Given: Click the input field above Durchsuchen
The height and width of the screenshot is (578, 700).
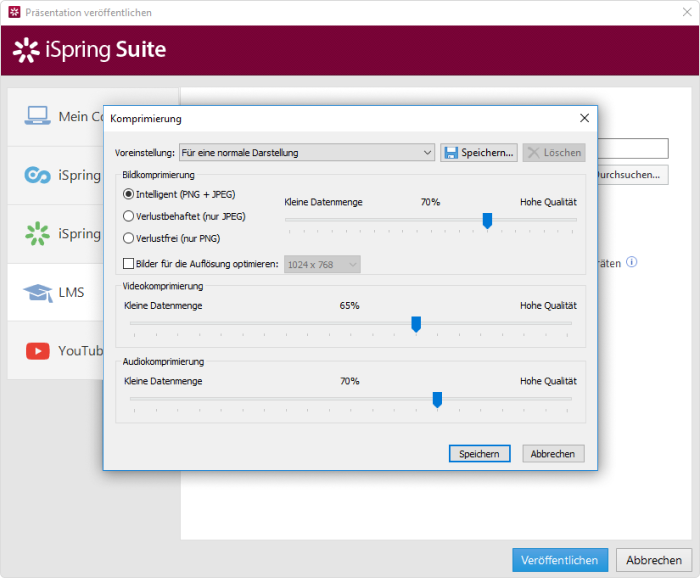Looking at the screenshot, I should [633, 148].
